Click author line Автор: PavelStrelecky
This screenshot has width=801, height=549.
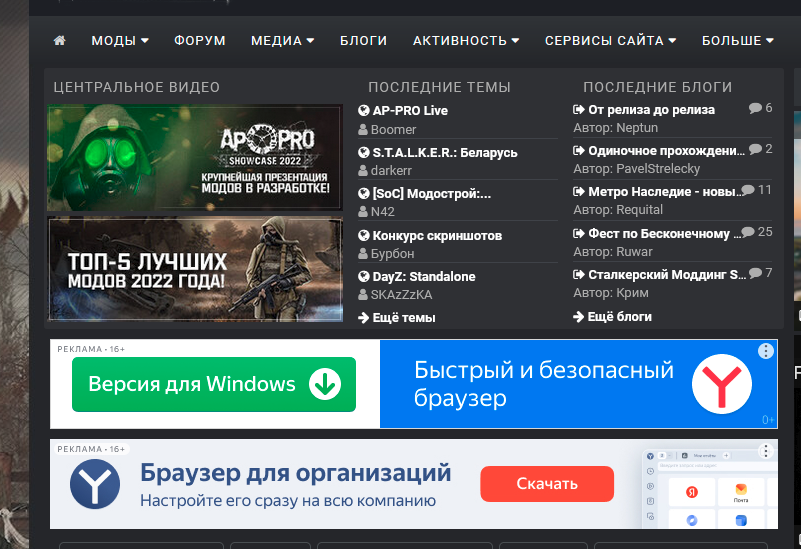pos(637,169)
